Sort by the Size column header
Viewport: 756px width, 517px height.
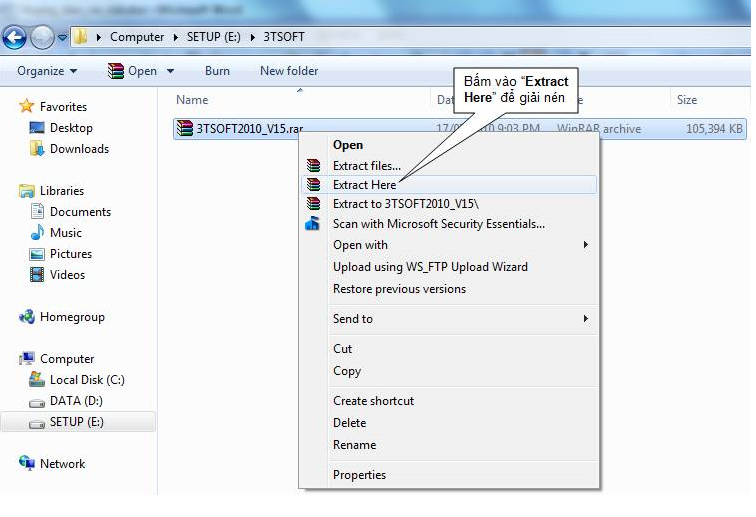coord(687,100)
